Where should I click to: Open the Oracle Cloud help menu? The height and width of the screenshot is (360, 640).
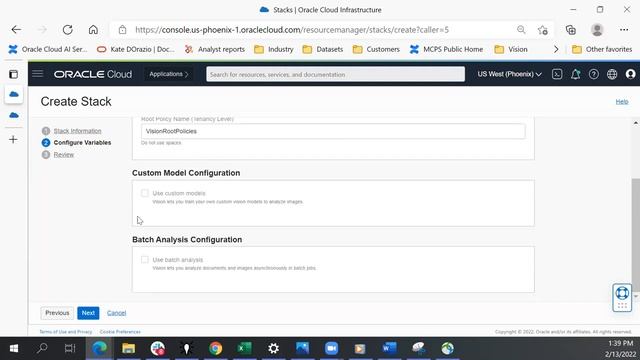[x=593, y=74]
